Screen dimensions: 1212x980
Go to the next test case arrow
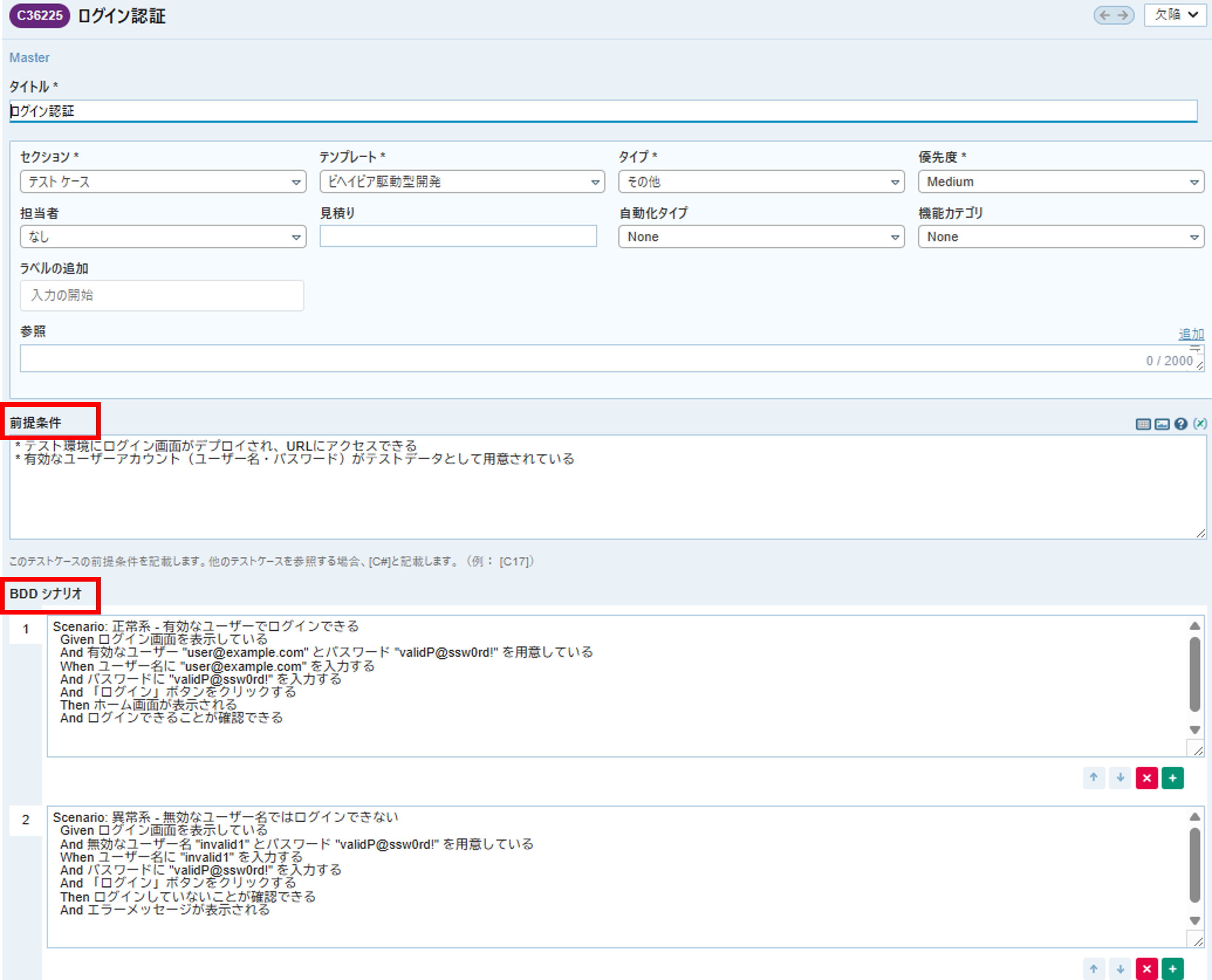click(x=1123, y=15)
